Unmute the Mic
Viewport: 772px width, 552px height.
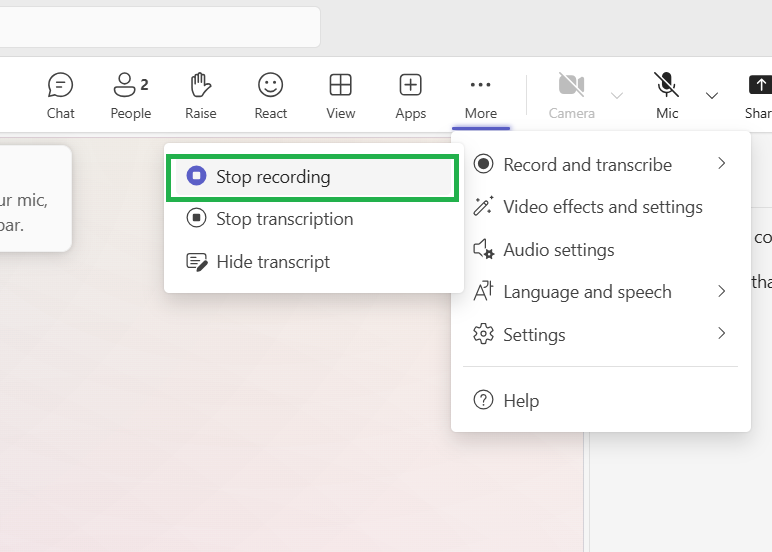click(x=667, y=96)
